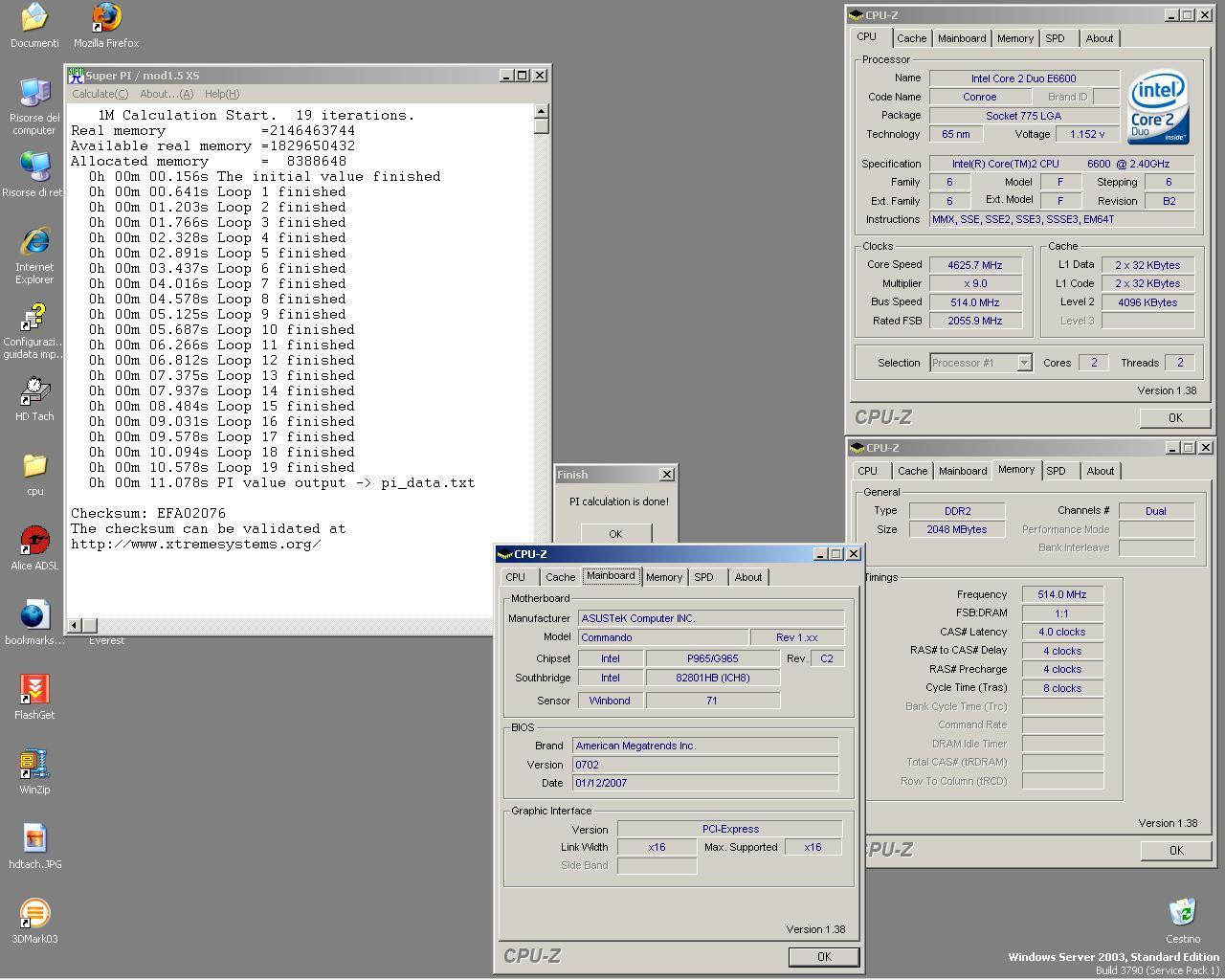
Task: Launch Internet Explorer desktop icon
Action: coord(34,255)
